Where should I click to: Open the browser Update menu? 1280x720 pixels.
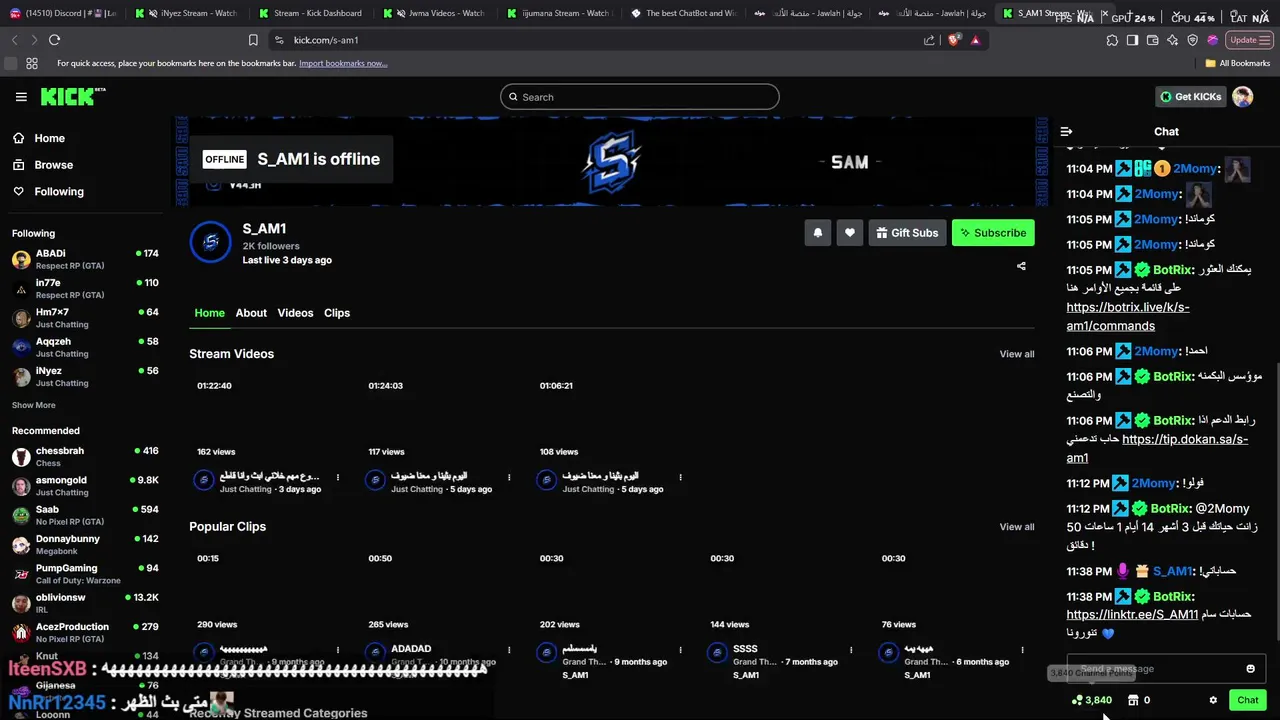(x=1248, y=40)
